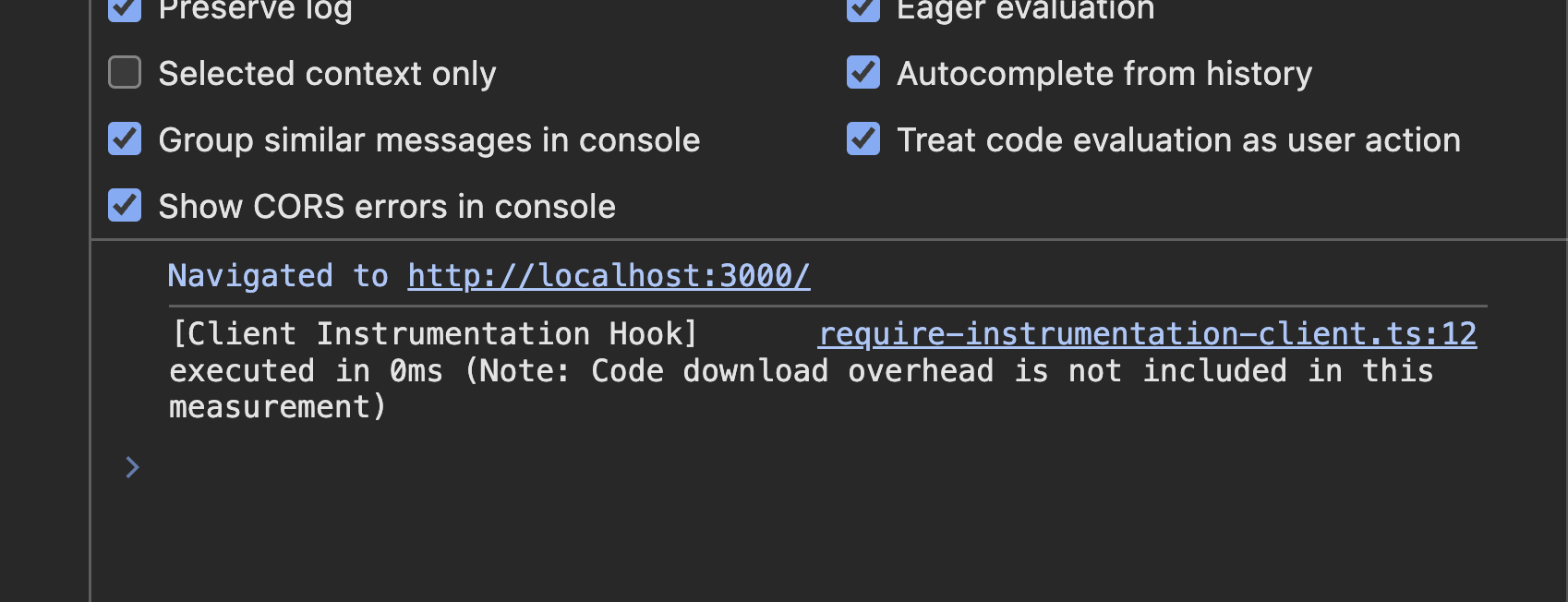
Task: Untick the Preserve log checkbox
Action: point(125,9)
